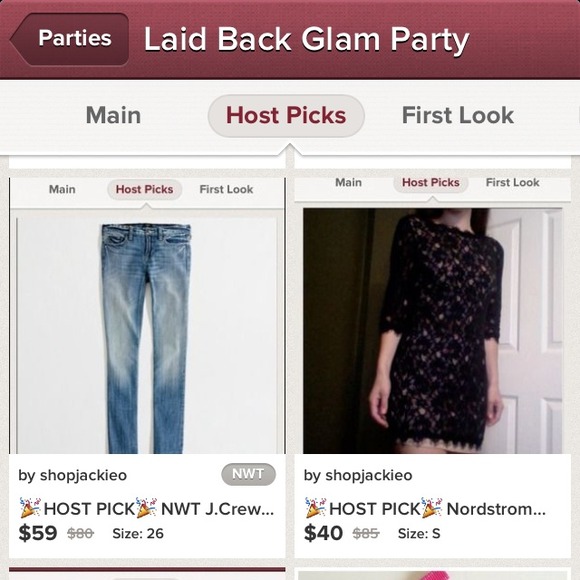This screenshot has height=580, width=580.
Task: Go back to Parties
Action: click(x=70, y=38)
